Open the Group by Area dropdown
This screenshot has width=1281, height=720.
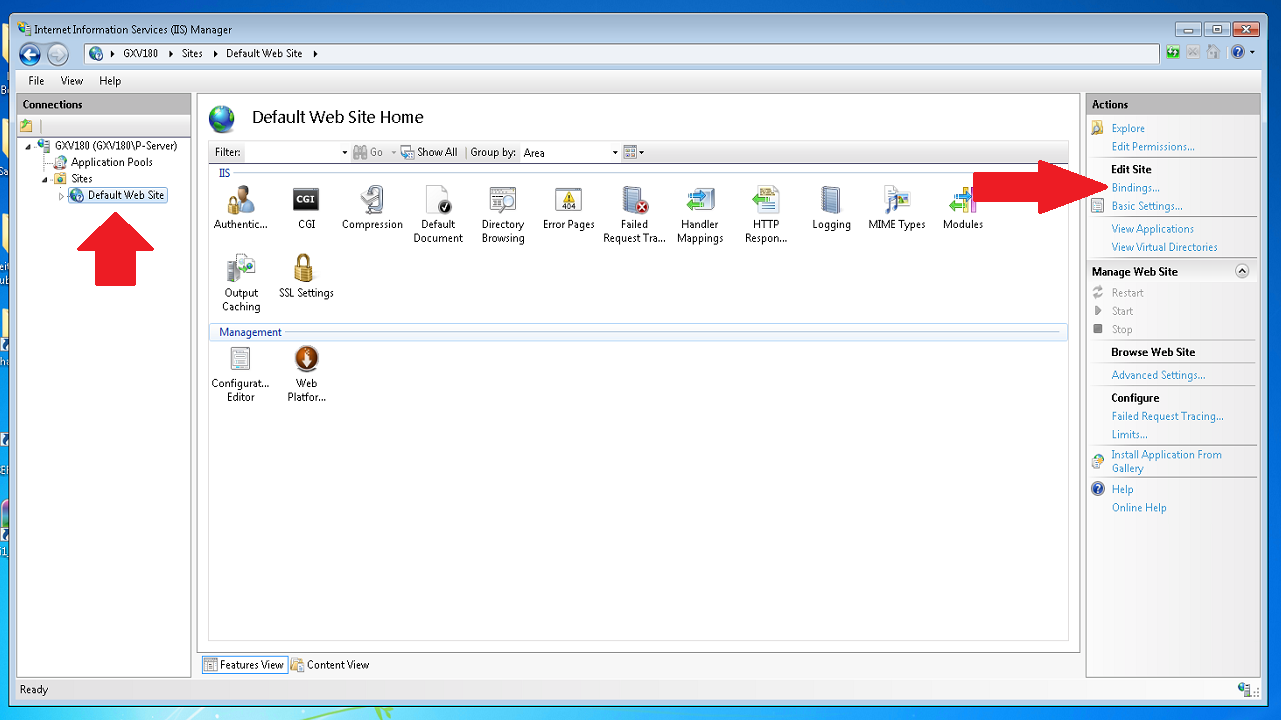tap(615, 153)
